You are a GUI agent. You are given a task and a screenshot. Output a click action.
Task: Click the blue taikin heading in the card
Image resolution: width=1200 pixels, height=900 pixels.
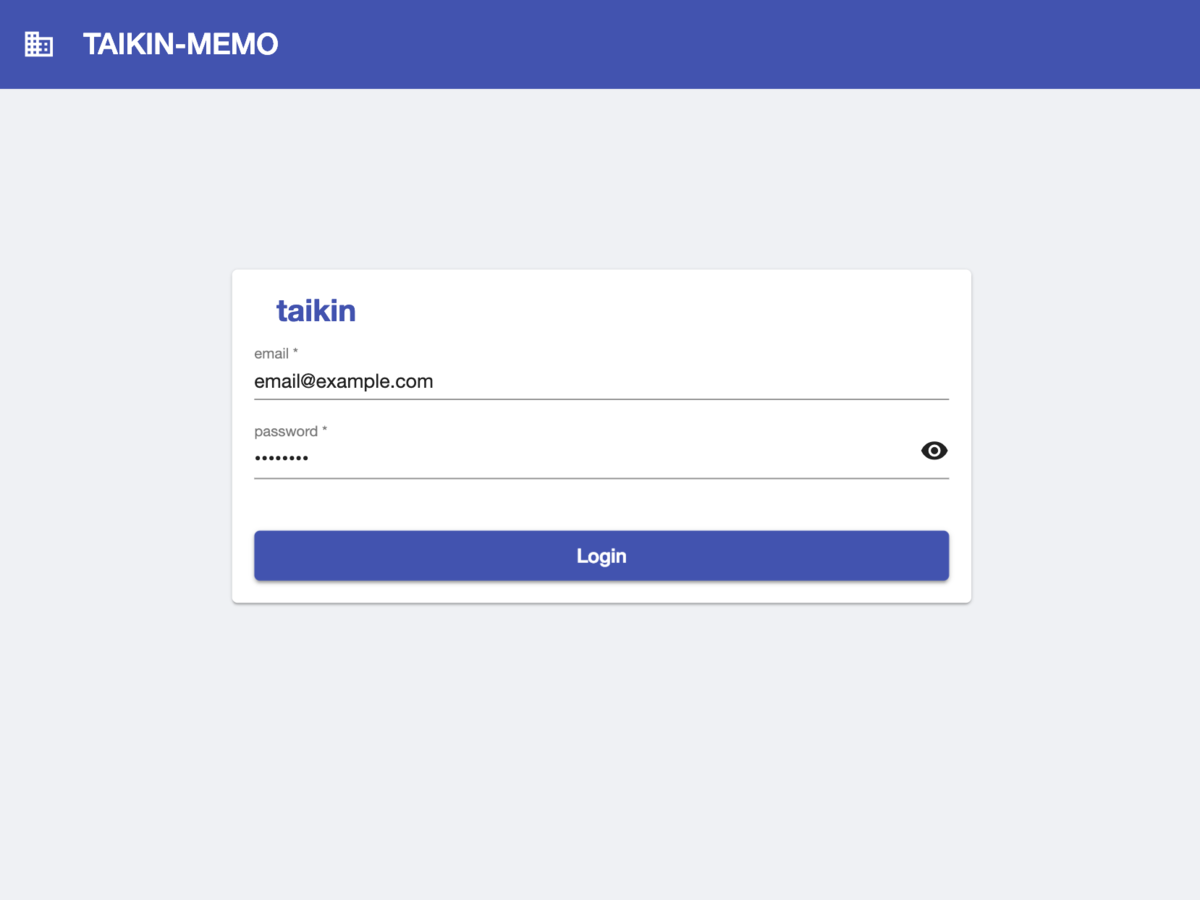pos(316,311)
